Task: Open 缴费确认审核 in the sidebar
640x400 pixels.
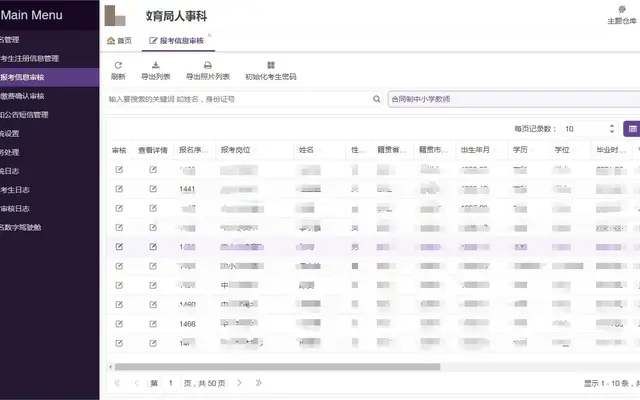Action: pos(22,96)
